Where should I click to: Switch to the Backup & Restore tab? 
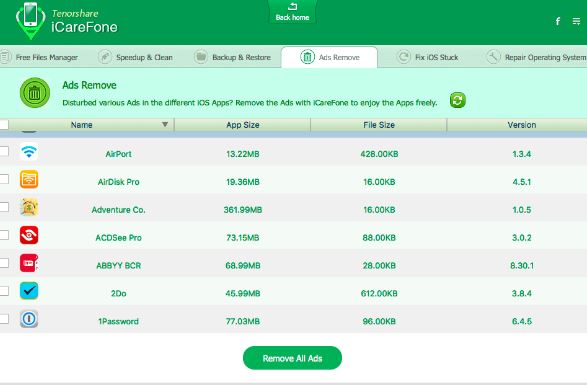pyautogui.click(x=232, y=57)
